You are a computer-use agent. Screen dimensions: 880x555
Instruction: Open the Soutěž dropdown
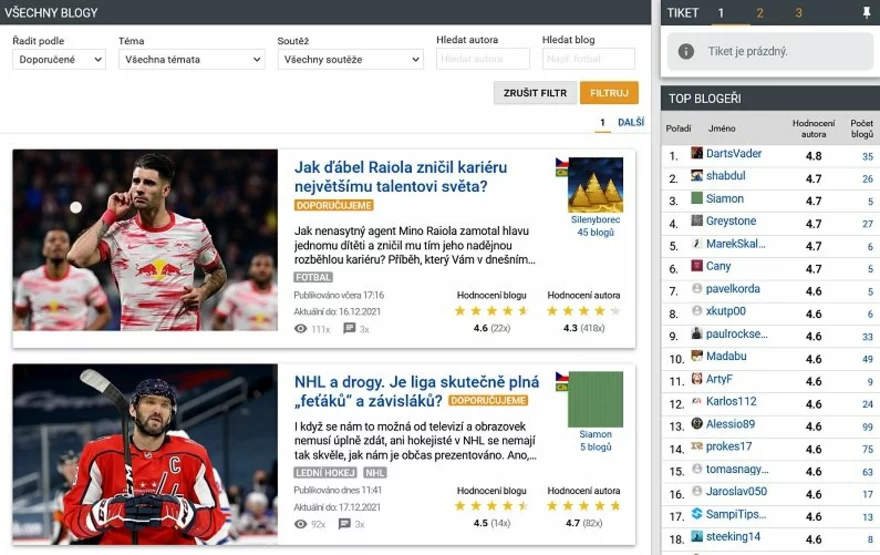pyautogui.click(x=350, y=59)
